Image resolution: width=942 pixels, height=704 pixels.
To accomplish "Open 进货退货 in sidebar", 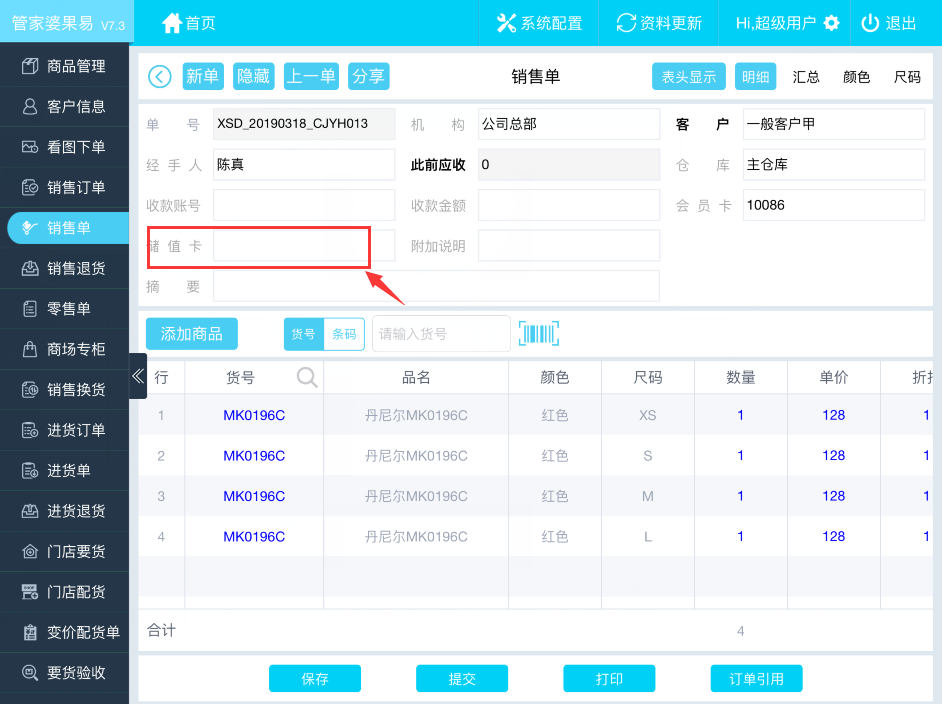I will pyautogui.click(x=65, y=511).
